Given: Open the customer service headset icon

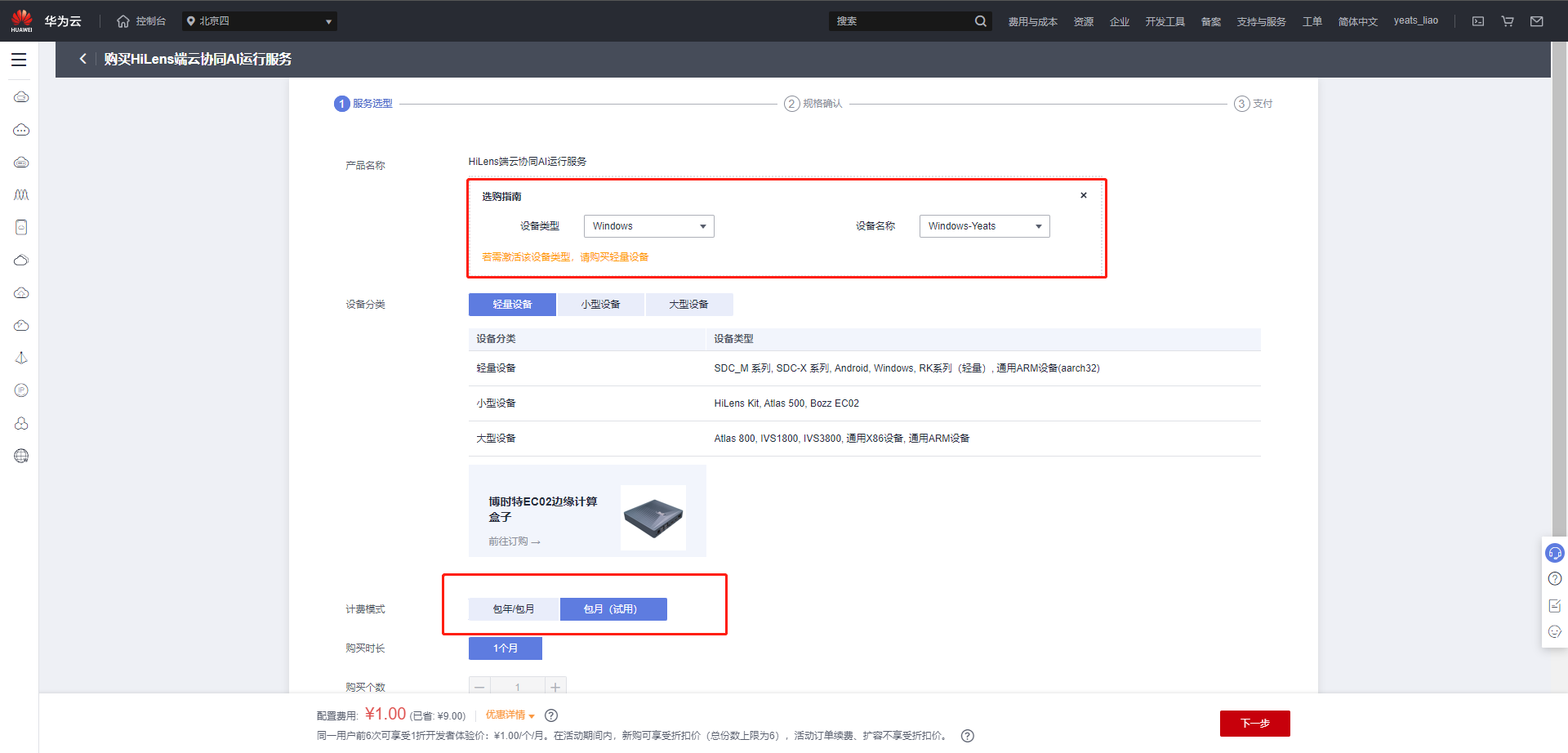Looking at the screenshot, I should coord(1555,554).
